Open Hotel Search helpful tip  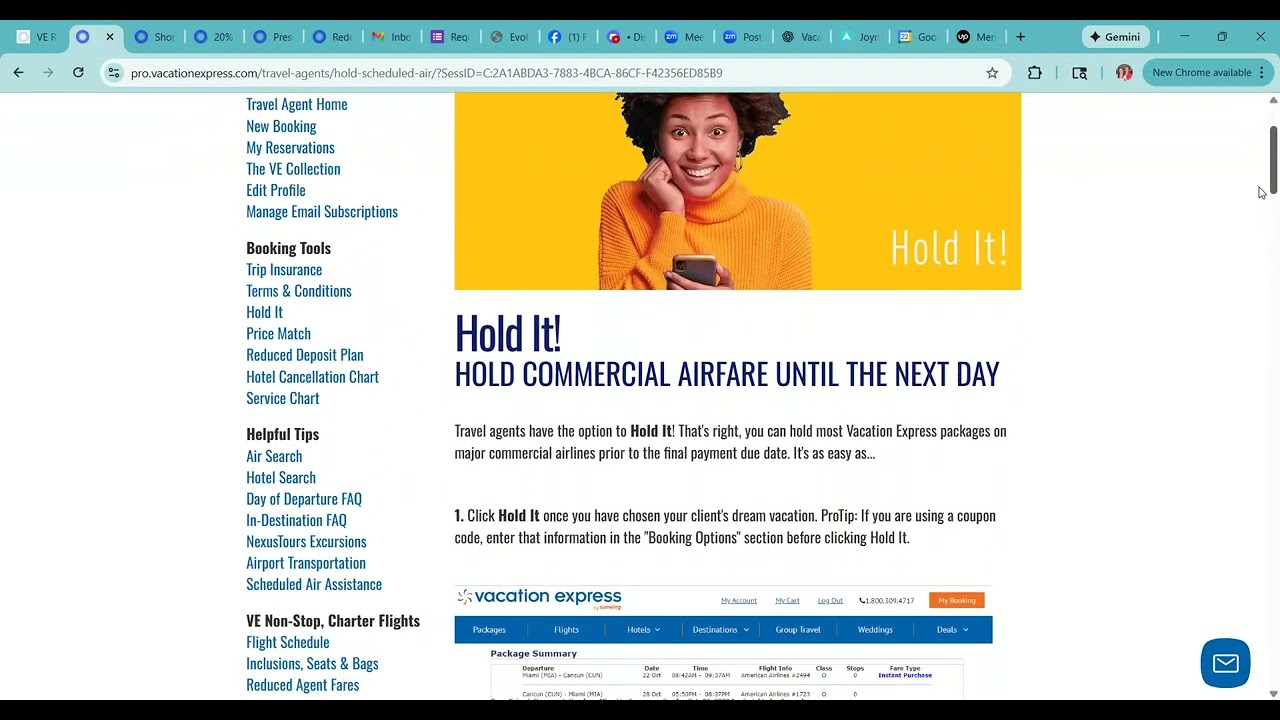point(281,477)
